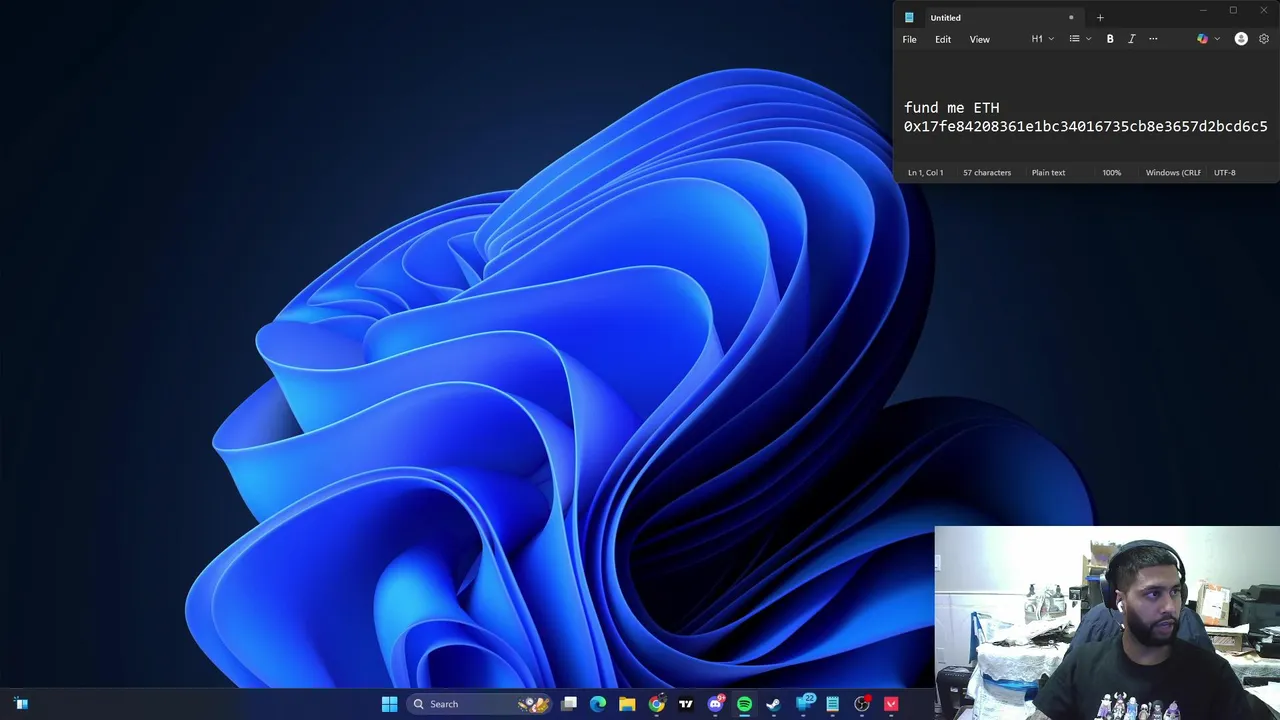Open the red V app on taskbar

click(891, 704)
